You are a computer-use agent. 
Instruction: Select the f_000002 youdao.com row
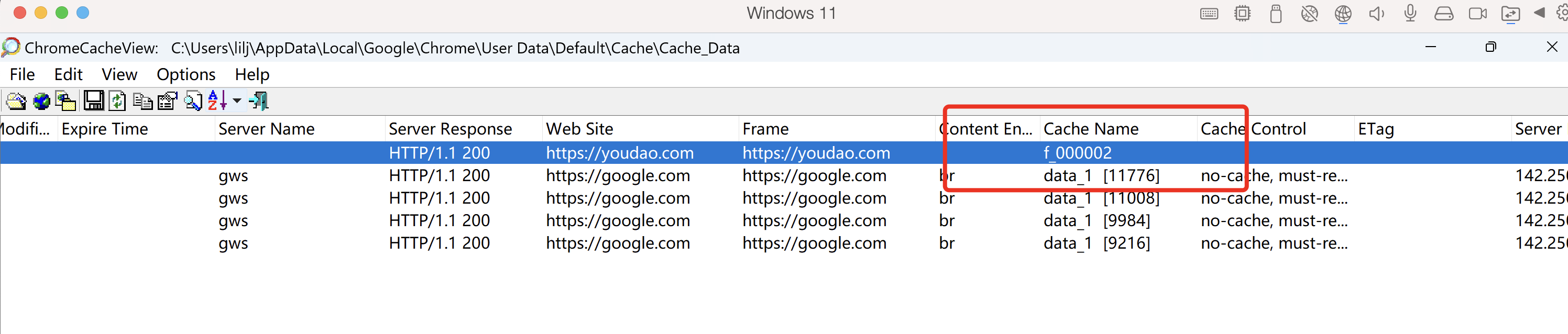coord(784,153)
